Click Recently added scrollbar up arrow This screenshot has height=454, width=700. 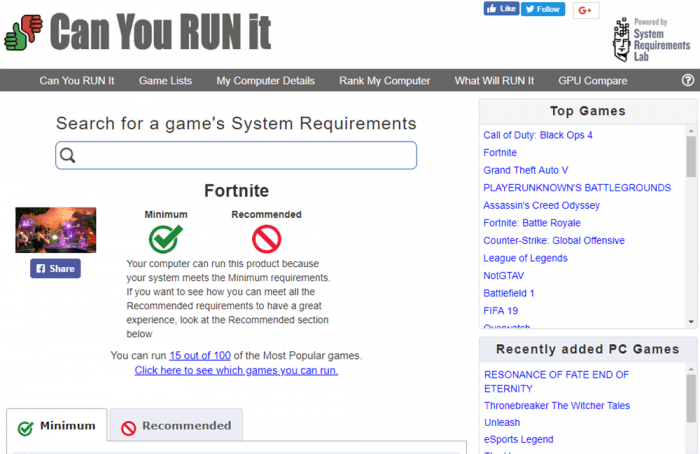[691, 369]
